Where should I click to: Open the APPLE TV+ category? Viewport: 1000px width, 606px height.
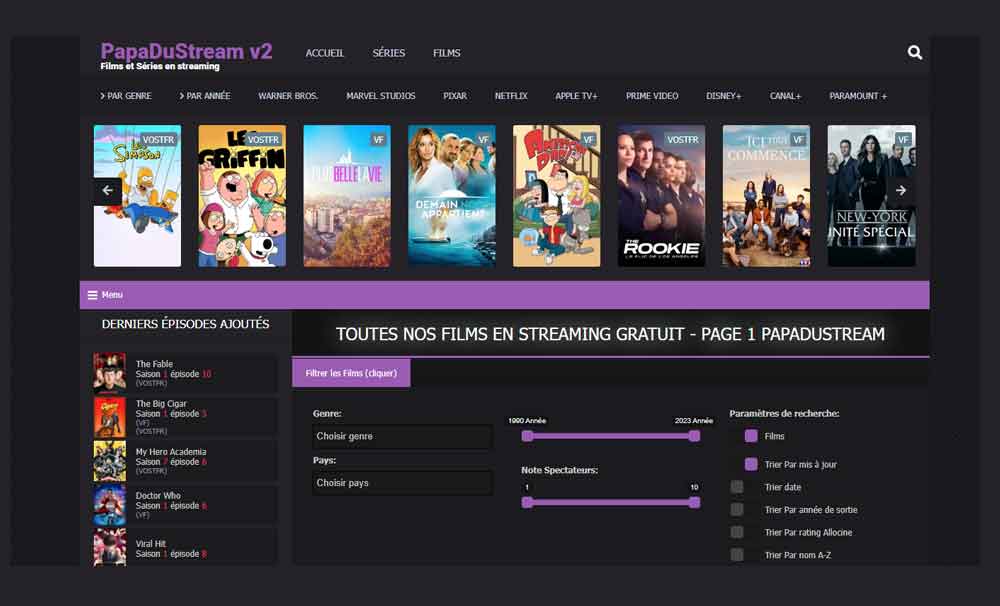575,96
